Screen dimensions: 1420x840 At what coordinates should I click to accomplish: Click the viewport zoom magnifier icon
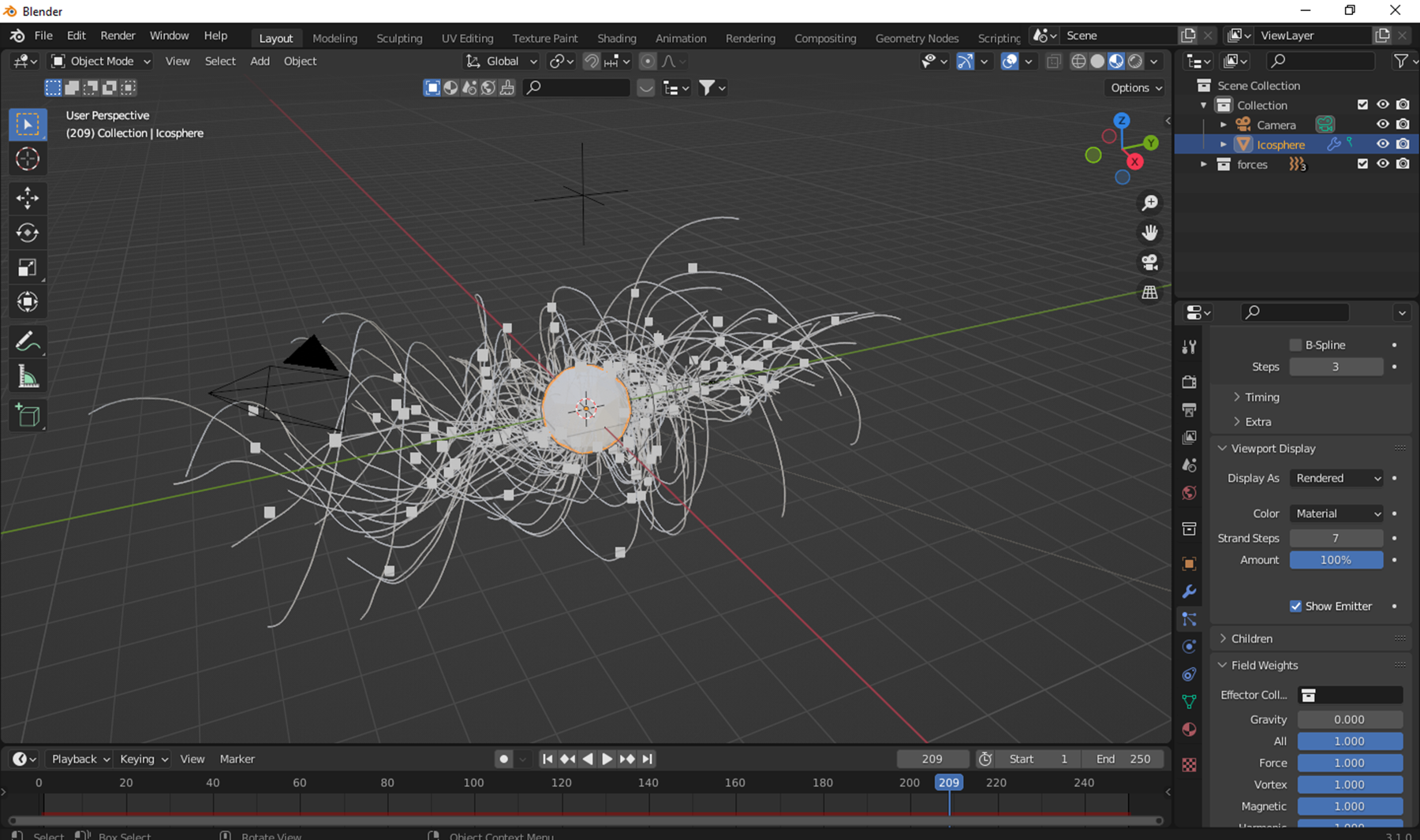[x=1150, y=203]
